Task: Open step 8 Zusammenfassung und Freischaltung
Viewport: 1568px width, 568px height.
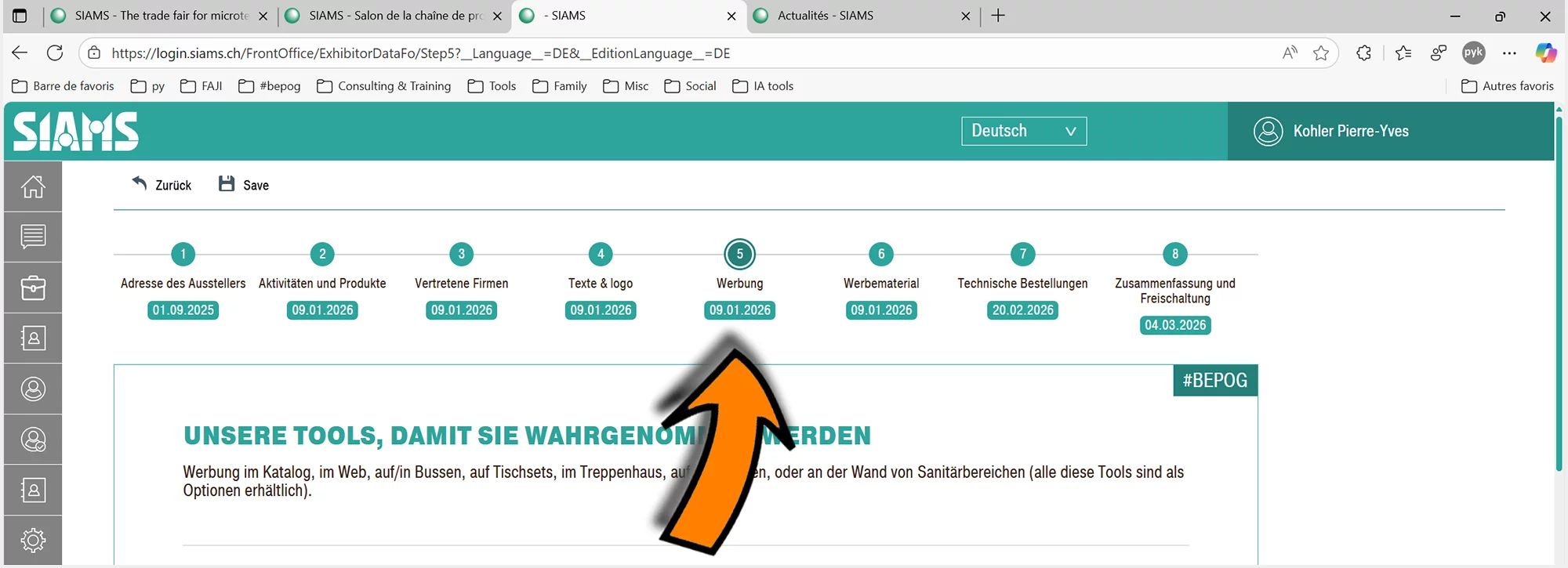Action: [x=1174, y=254]
